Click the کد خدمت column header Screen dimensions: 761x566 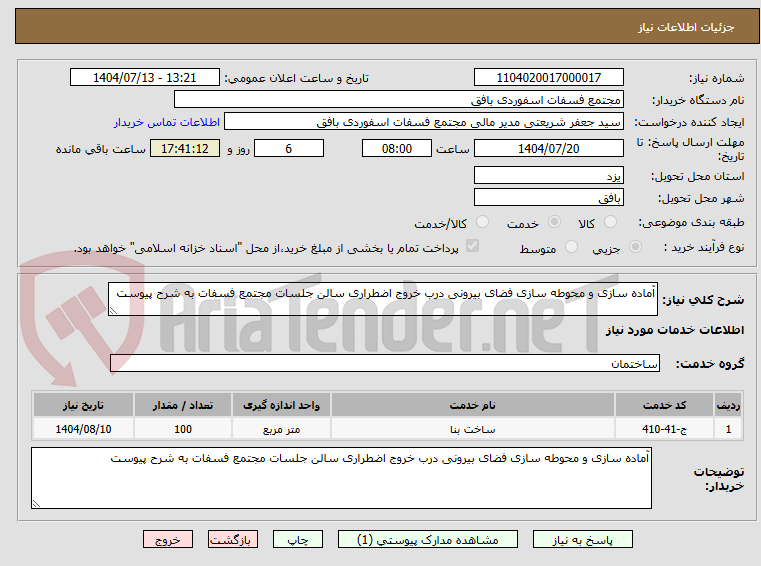[664, 405]
